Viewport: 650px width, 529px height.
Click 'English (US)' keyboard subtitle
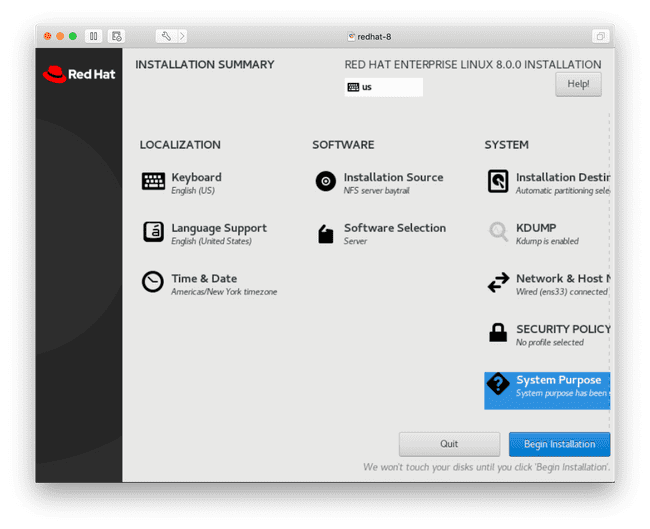coord(193,191)
